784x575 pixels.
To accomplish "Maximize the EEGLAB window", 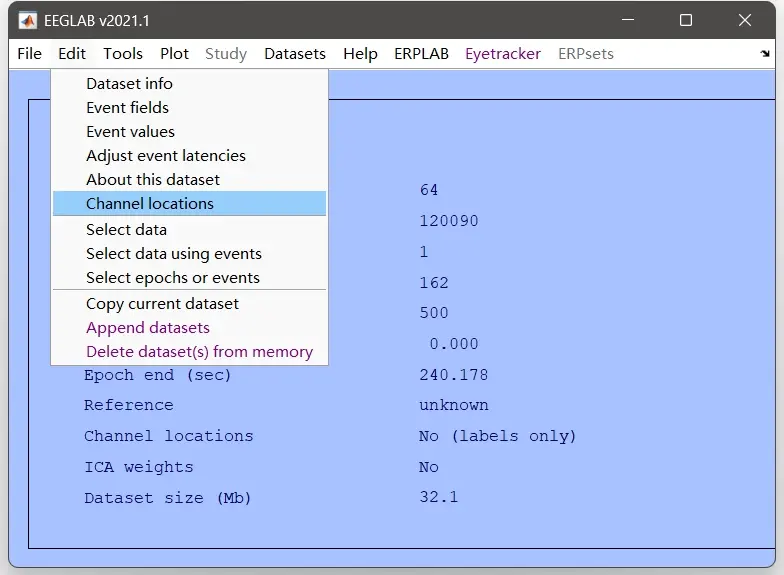I will click(x=686, y=20).
